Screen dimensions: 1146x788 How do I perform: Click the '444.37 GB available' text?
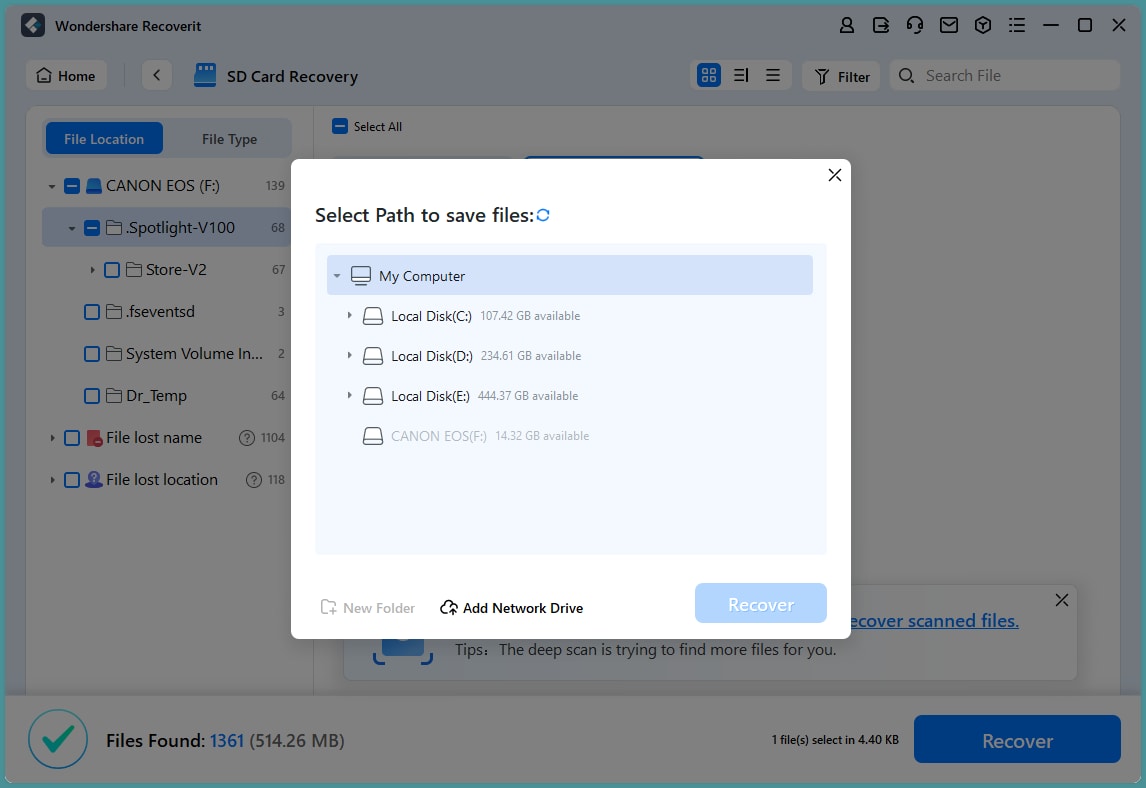528,396
